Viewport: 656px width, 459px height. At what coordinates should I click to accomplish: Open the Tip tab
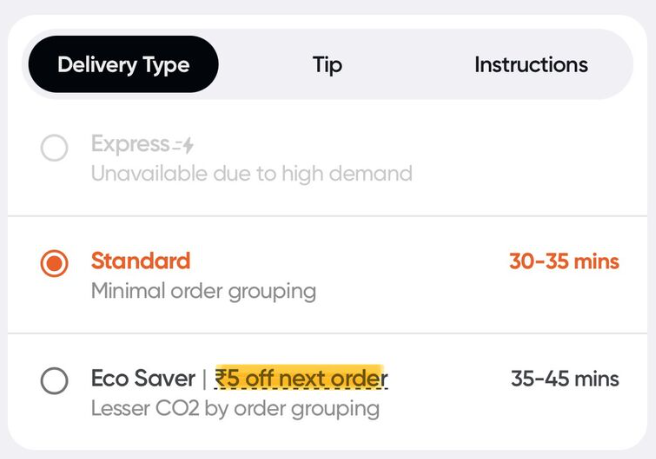[327, 65]
